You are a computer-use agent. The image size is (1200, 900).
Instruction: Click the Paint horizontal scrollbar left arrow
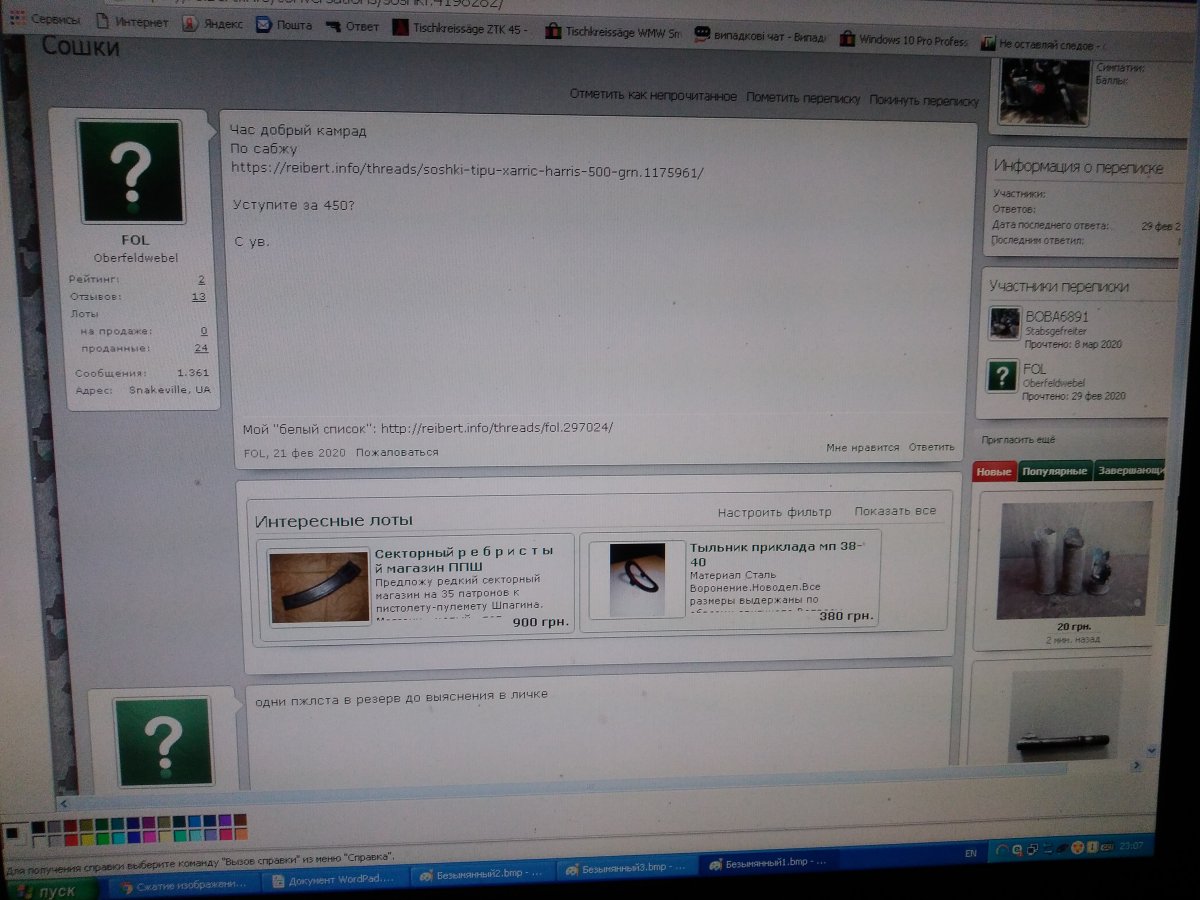[65, 803]
